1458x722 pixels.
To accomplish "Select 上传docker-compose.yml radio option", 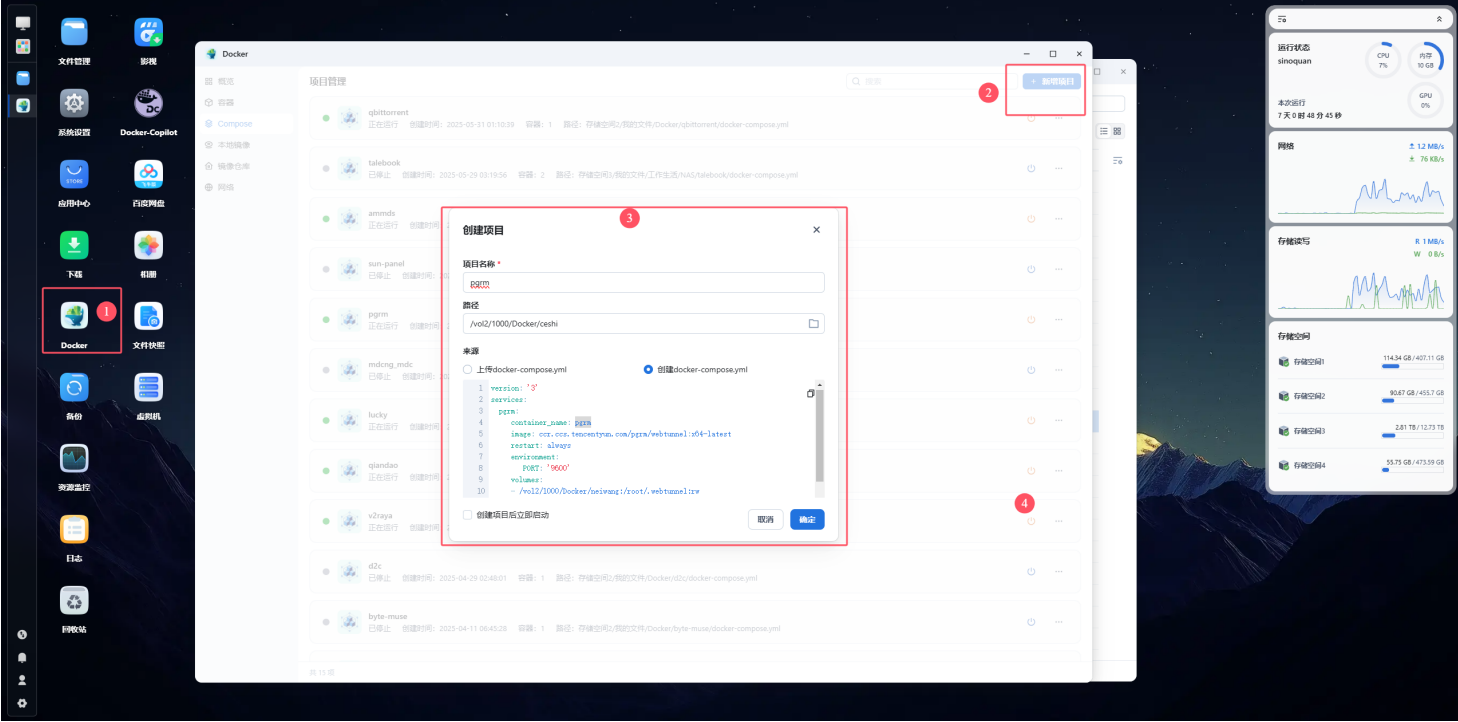I will [468, 369].
